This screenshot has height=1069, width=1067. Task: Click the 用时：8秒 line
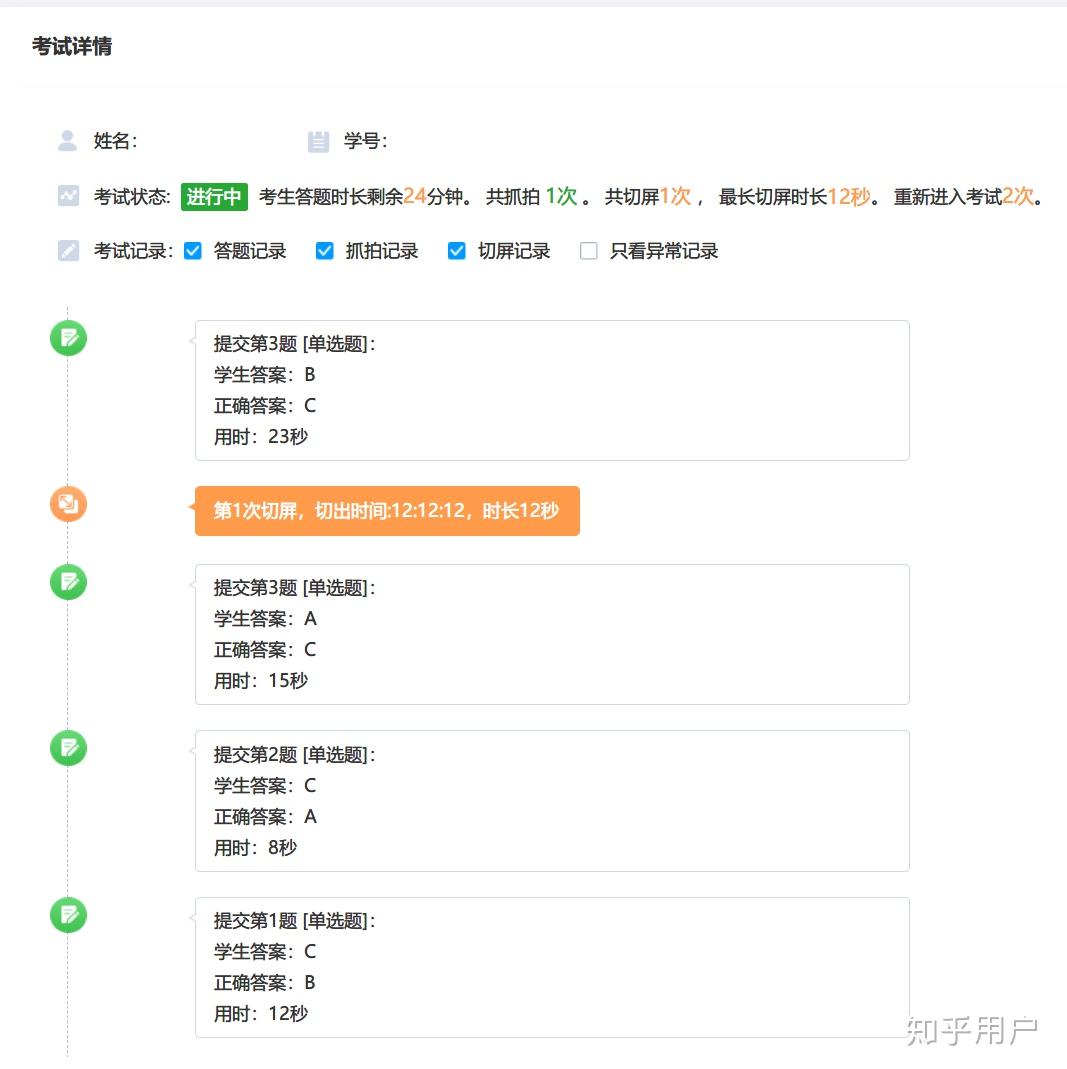(x=256, y=847)
